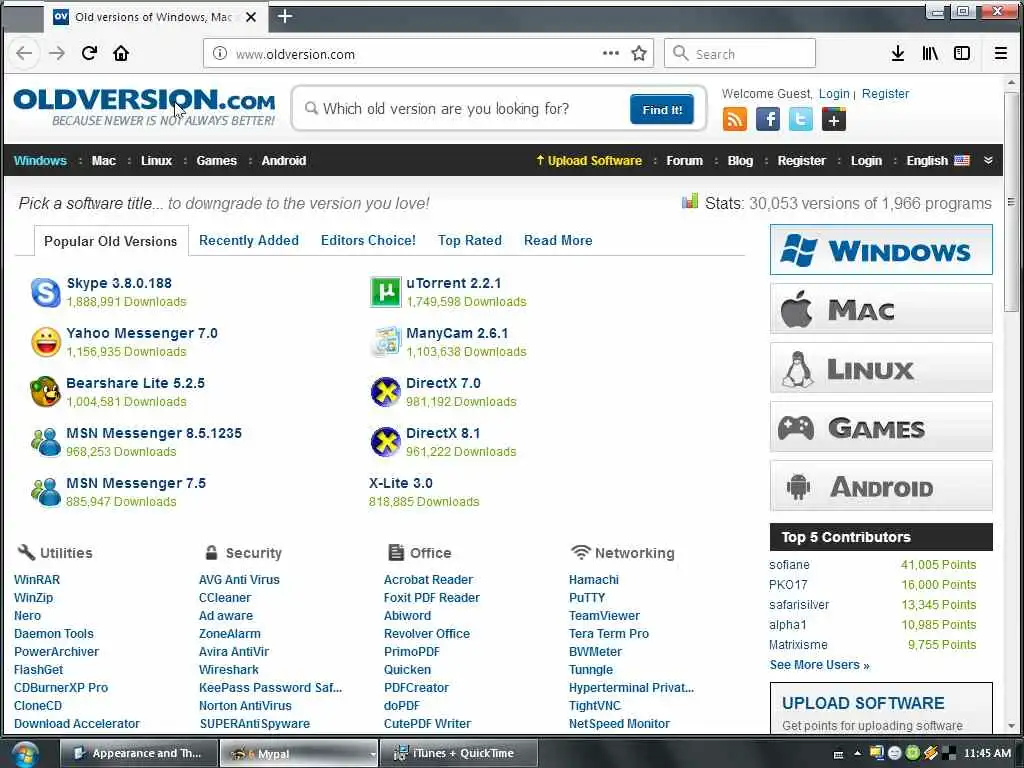This screenshot has height=768, width=1024.
Task: Click See More Users link
Action: [x=819, y=665]
